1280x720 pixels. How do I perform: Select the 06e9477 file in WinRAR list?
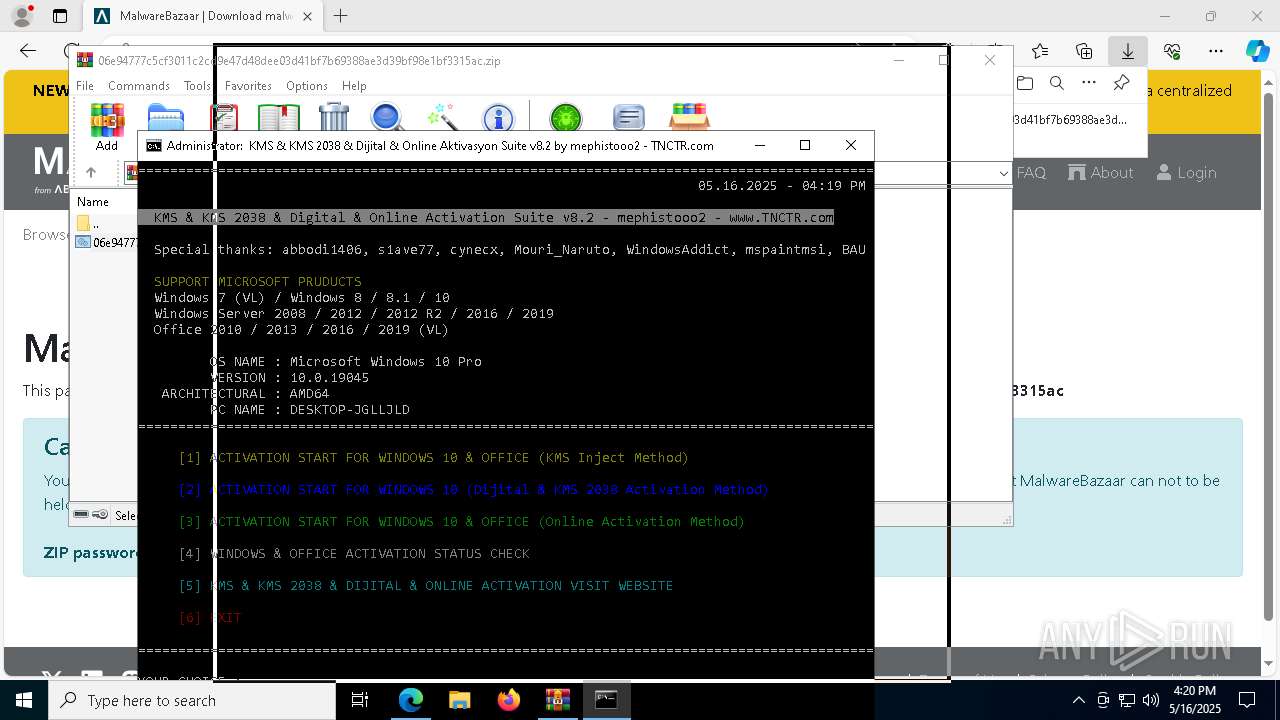(106, 242)
